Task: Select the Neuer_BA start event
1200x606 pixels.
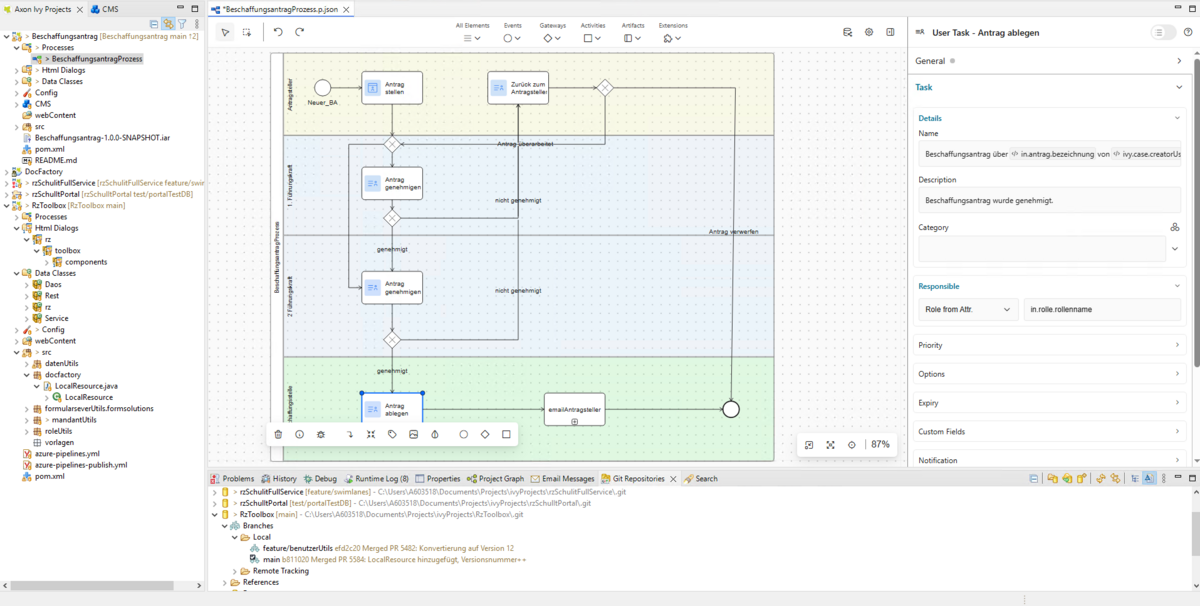Action: 322,88
